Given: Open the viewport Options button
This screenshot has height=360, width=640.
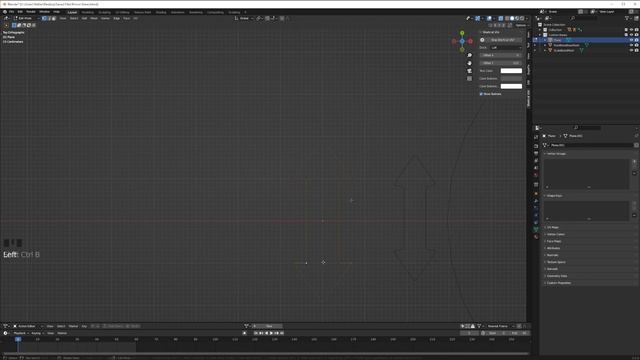Looking at the screenshot, I should (x=520, y=25).
